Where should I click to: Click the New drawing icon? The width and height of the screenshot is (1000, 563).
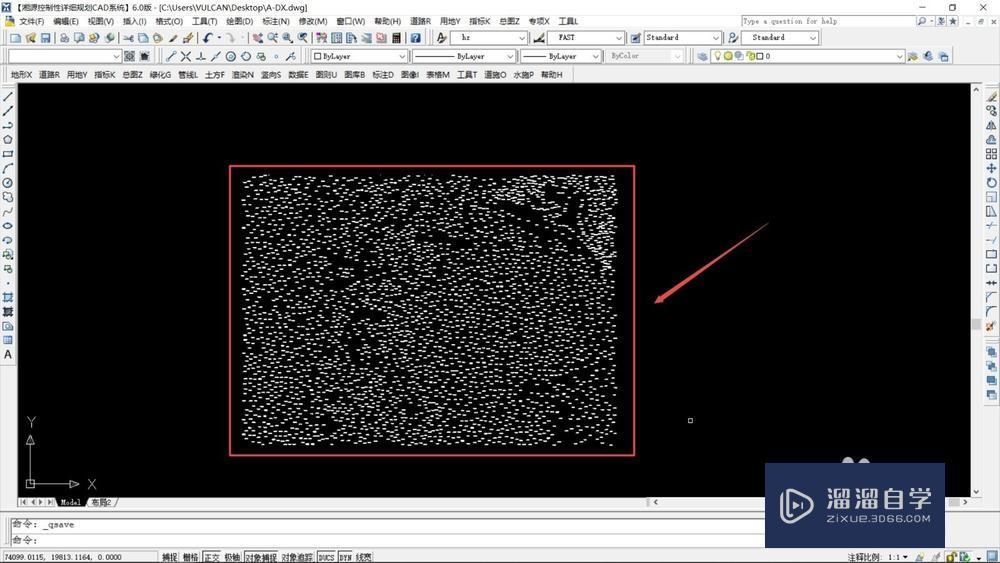click(15, 38)
